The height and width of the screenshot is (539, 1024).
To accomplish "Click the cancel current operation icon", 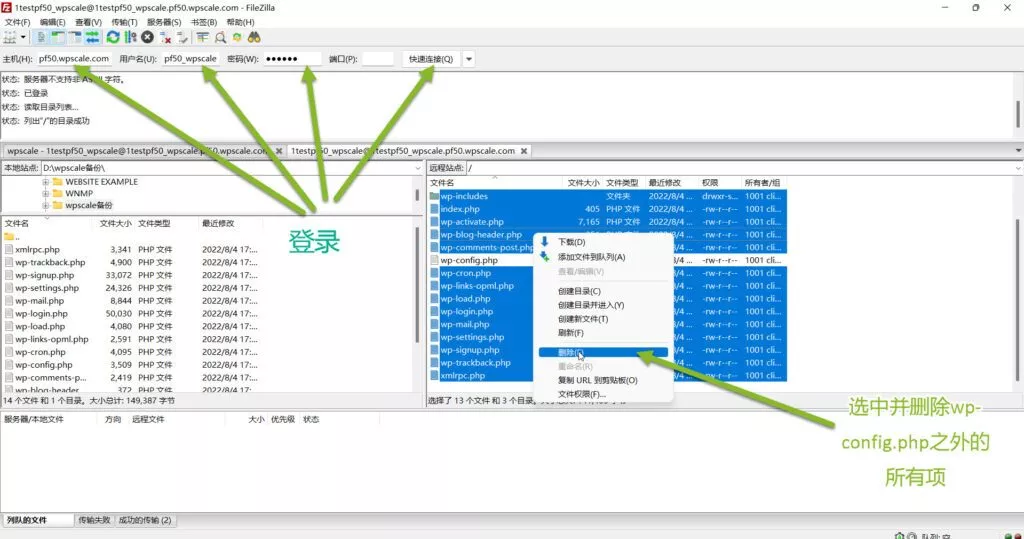I will [x=148, y=37].
